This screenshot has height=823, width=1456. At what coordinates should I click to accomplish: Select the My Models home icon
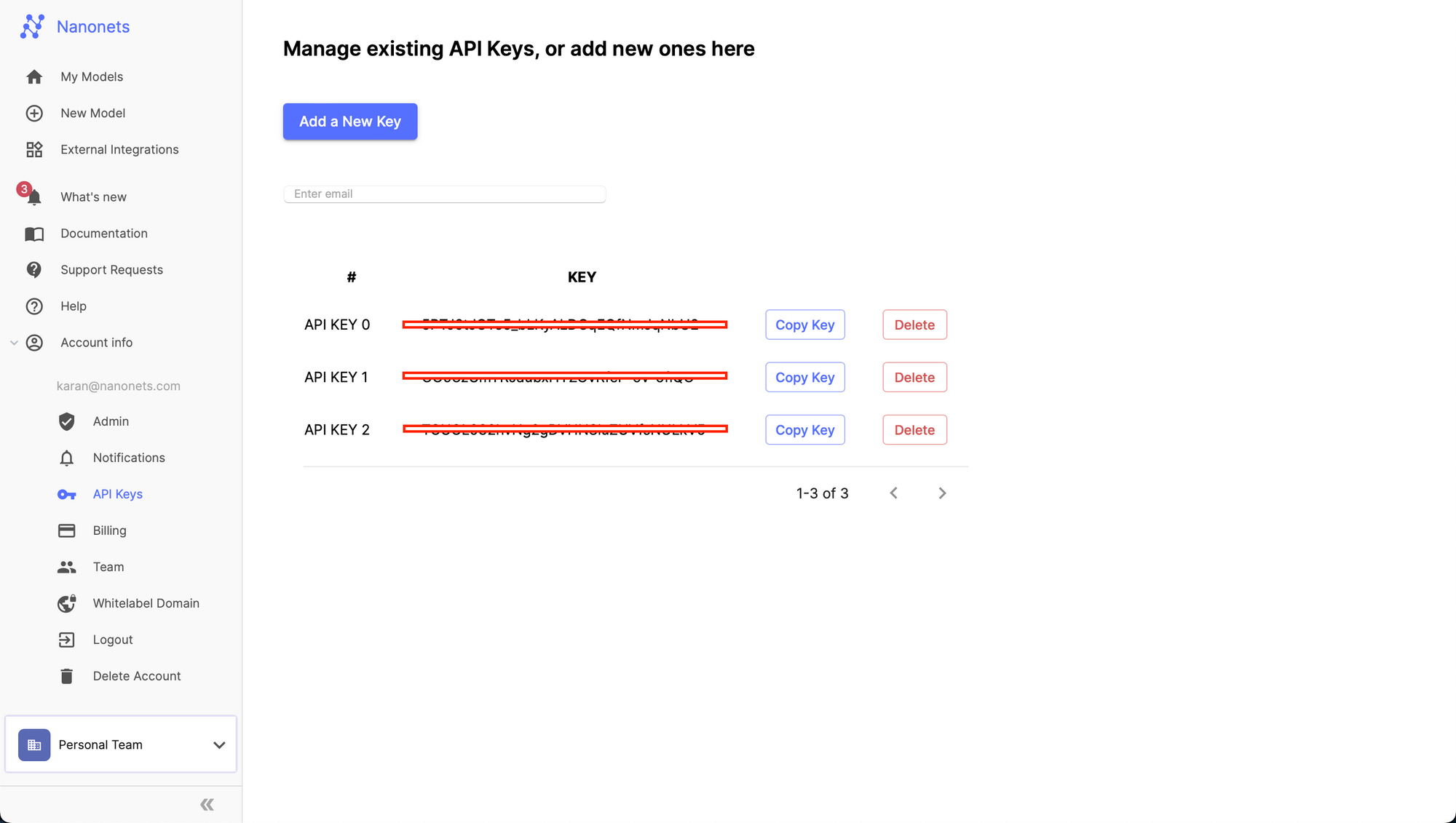click(x=34, y=76)
